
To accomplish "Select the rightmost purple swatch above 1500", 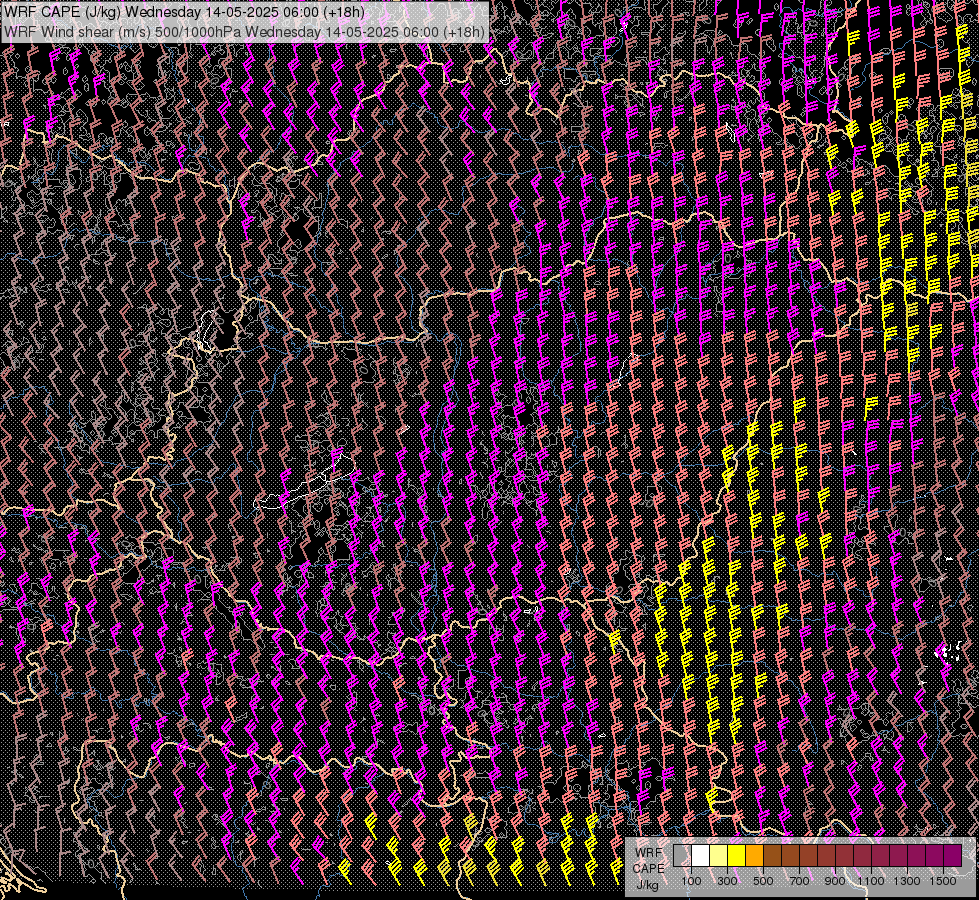I will pos(953,855).
